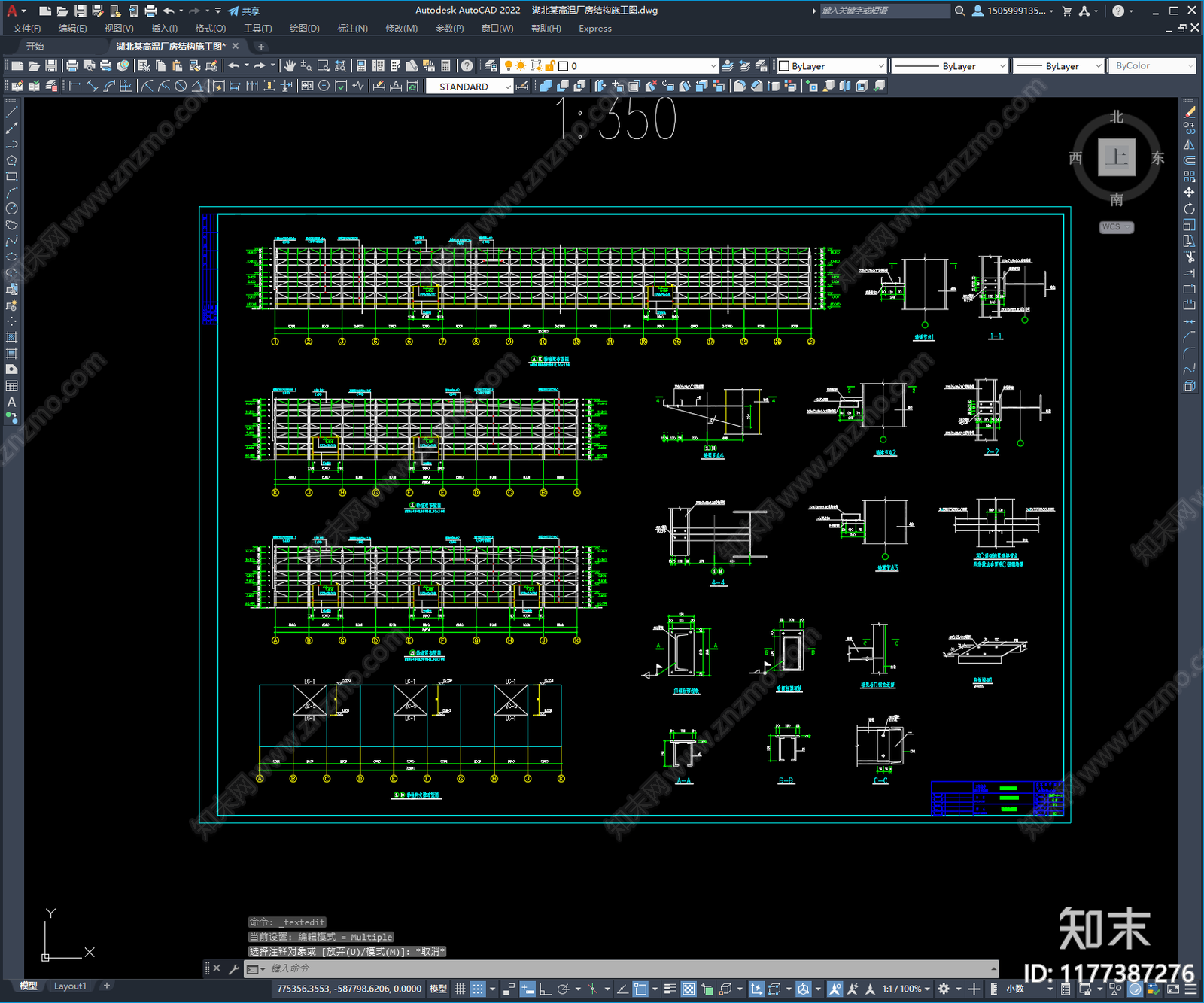Screen dimensions: 1204x1003
Task: Open the ByLayer lineweight dropdown
Action: tap(1058, 66)
